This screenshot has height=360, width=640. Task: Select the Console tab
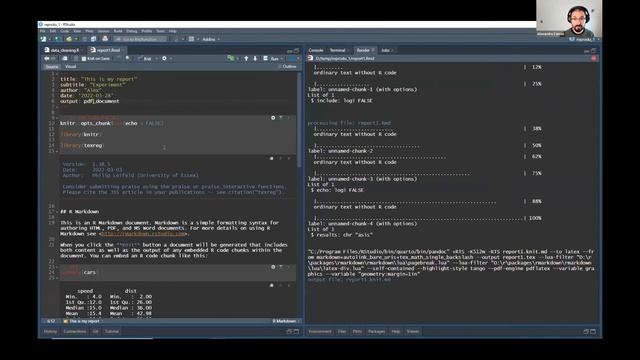[x=316, y=50]
